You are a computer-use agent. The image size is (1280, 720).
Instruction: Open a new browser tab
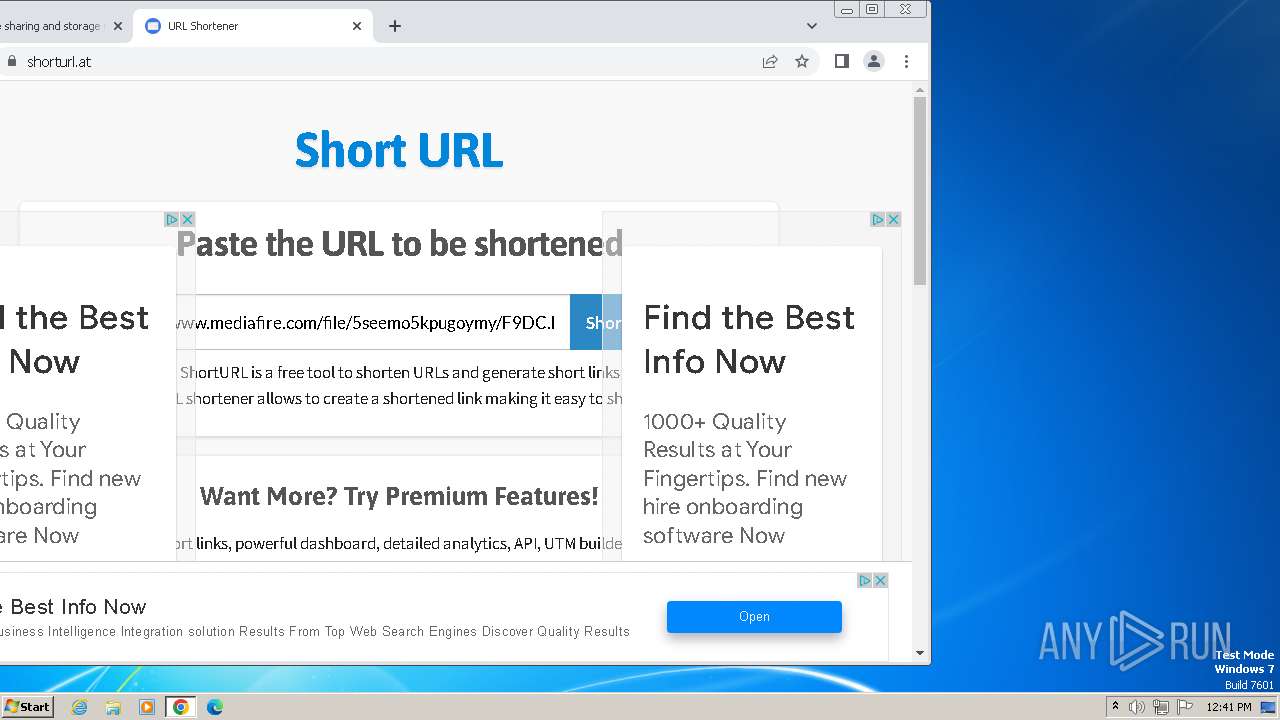tap(395, 26)
